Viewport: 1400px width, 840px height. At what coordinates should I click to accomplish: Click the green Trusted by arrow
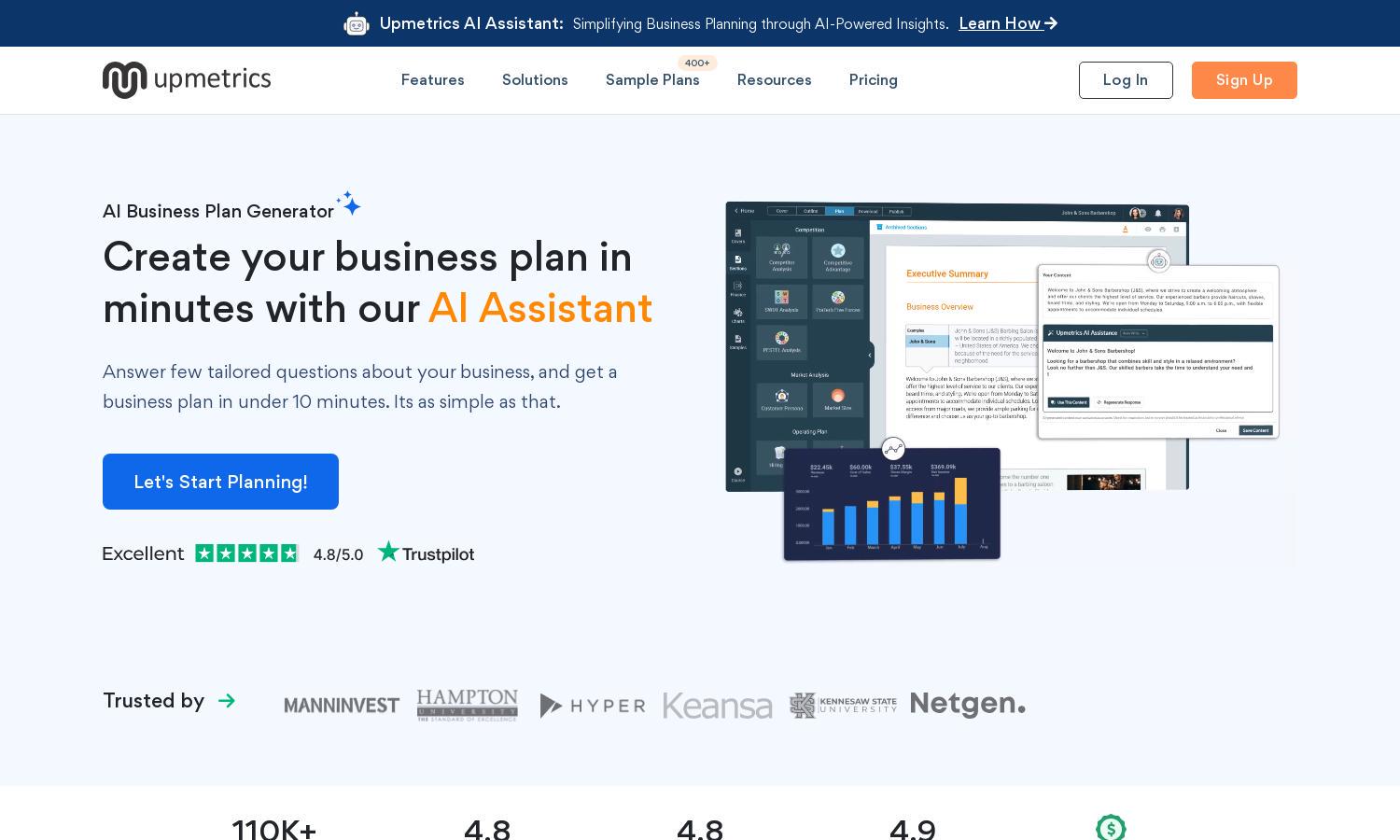[227, 701]
